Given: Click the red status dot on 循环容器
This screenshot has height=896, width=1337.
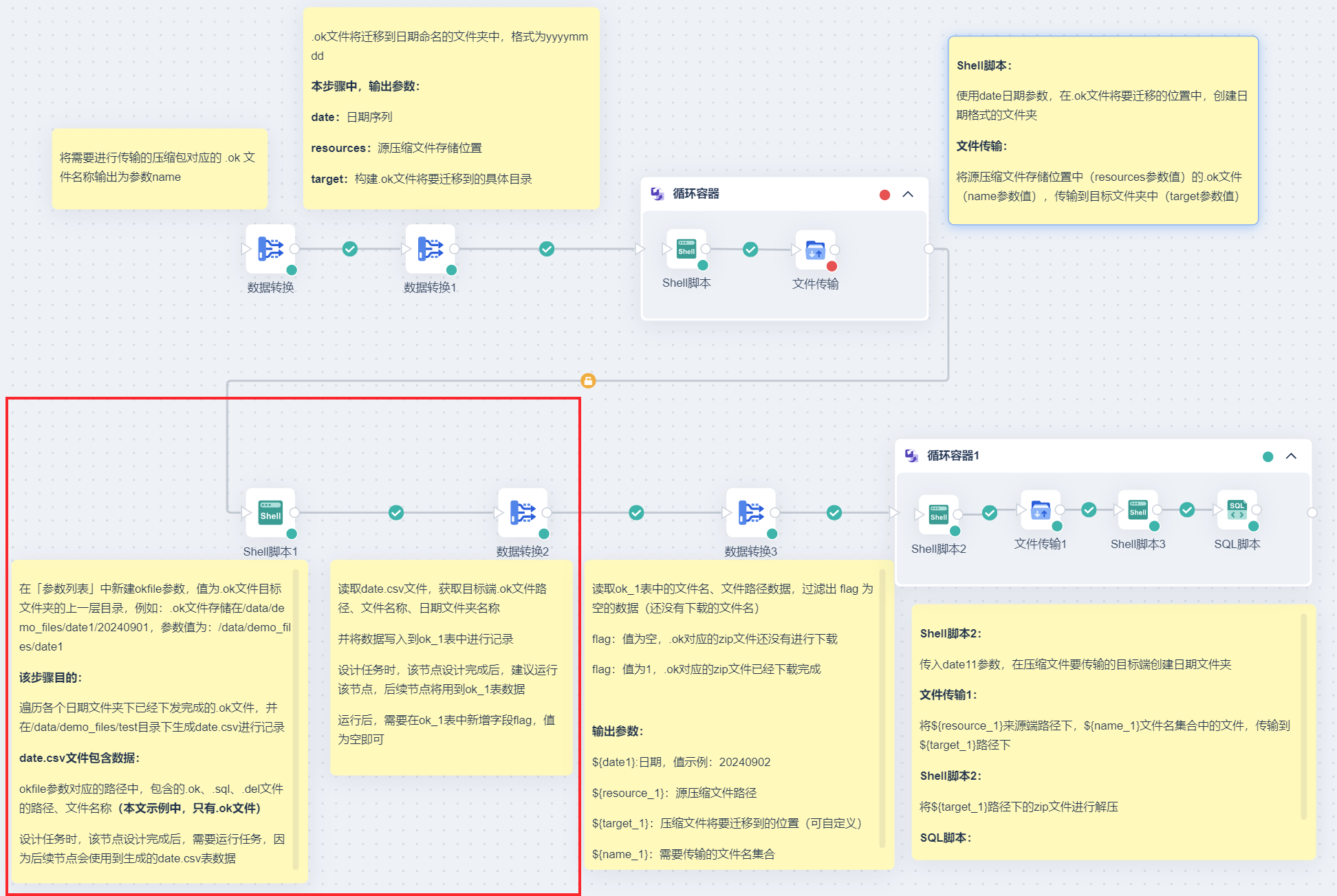Looking at the screenshot, I should pos(884,195).
